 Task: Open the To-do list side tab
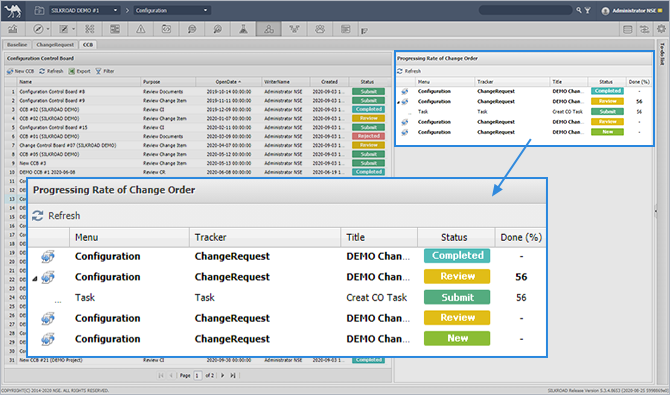coord(662,53)
